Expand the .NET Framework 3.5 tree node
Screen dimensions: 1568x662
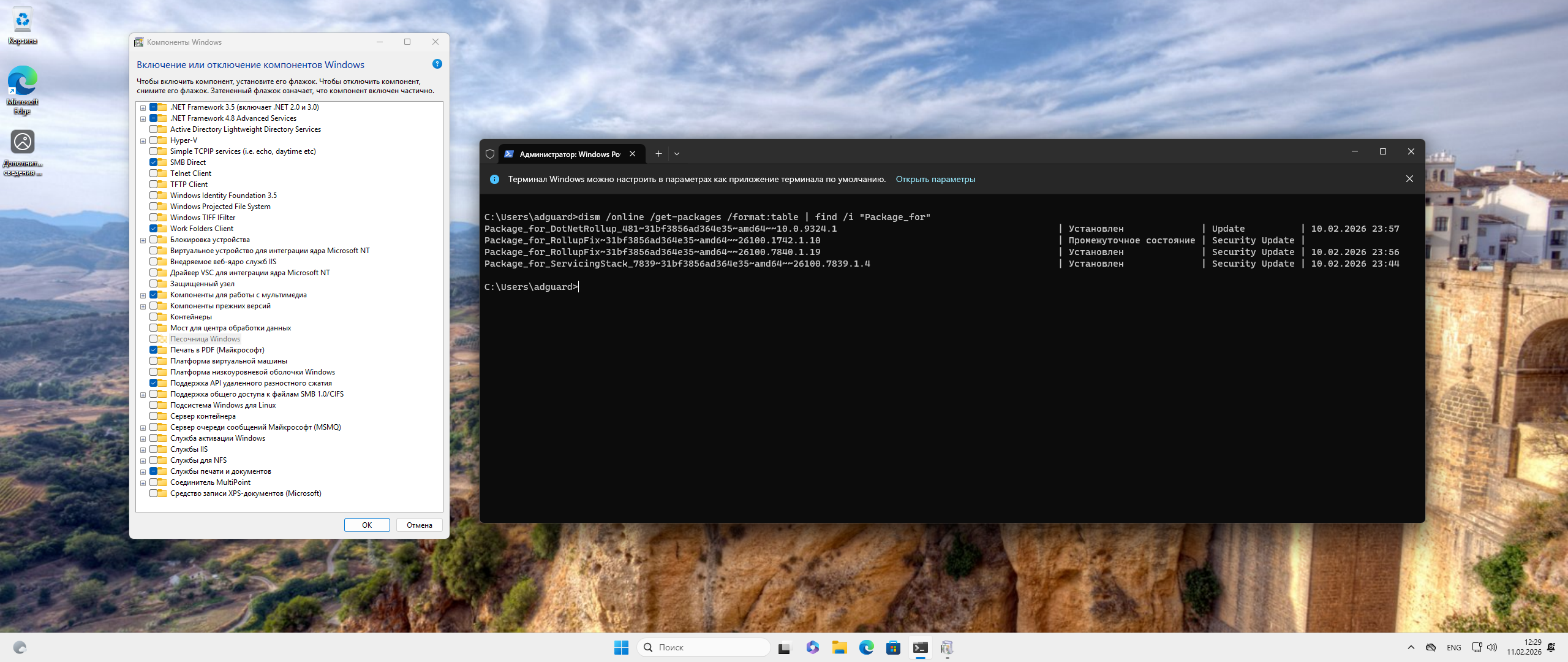[143, 108]
